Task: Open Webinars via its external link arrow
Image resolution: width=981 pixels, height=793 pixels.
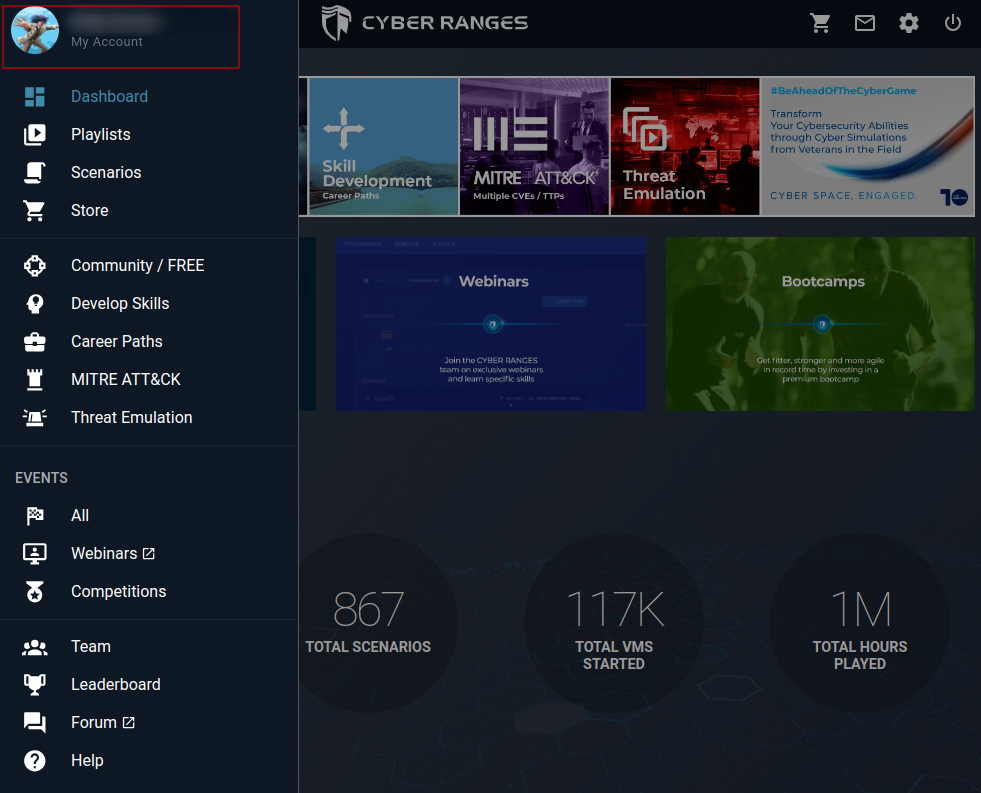Action: tap(149, 552)
